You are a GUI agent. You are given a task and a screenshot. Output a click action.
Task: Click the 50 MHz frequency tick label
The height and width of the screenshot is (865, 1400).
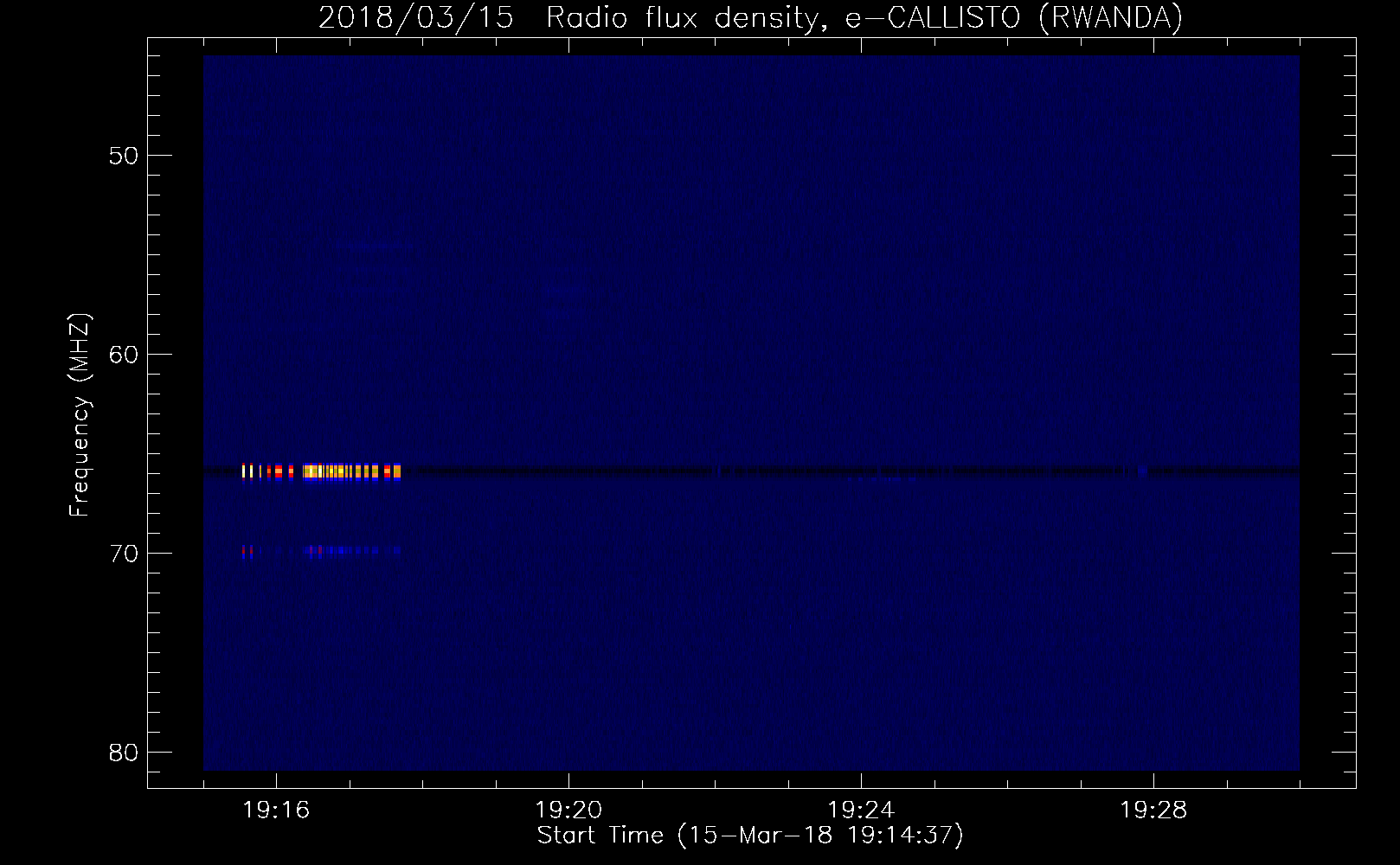pos(124,156)
